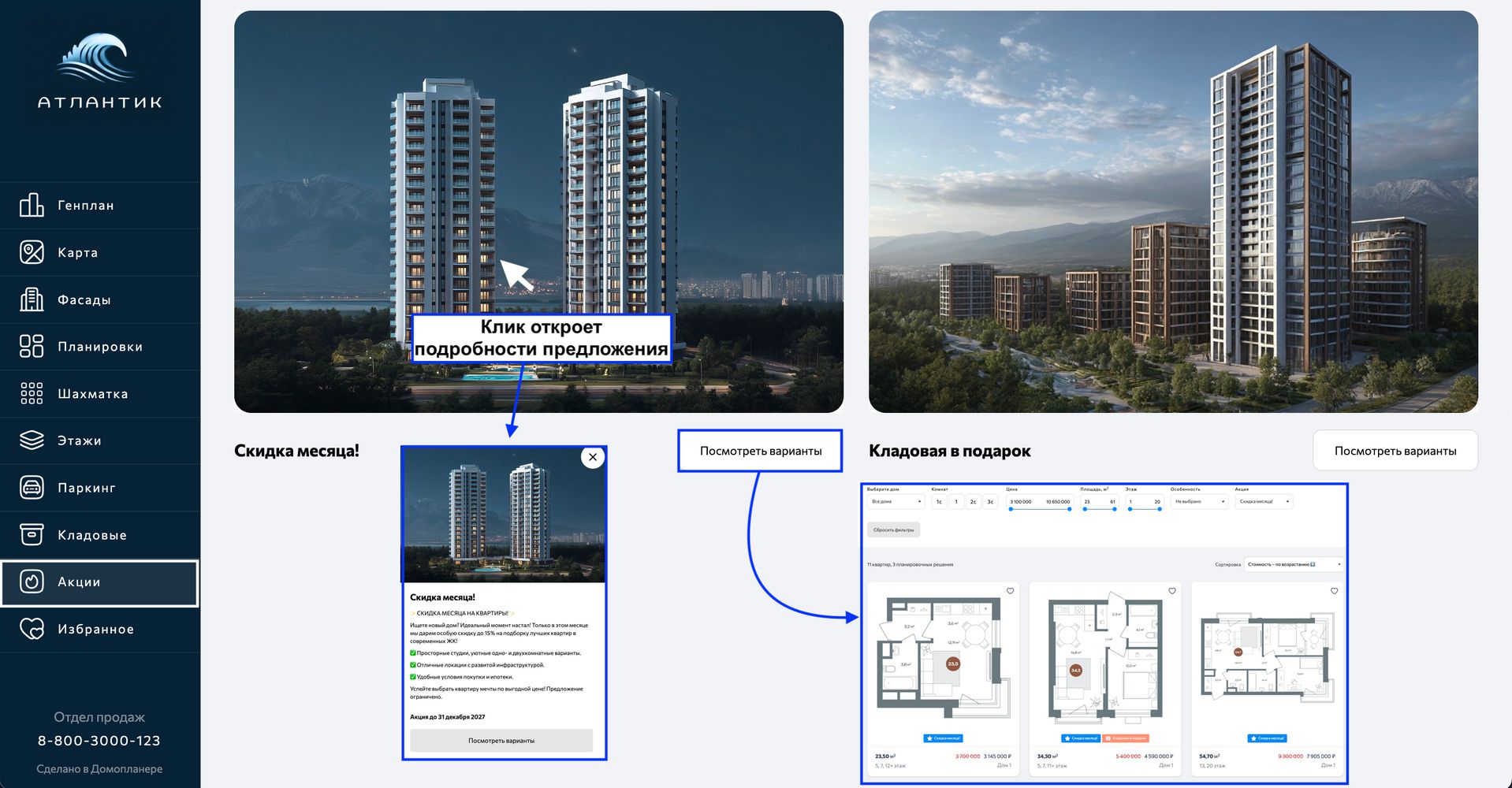
Task: Grab the Этаж slider minimum handle
Action: [1130, 509]
